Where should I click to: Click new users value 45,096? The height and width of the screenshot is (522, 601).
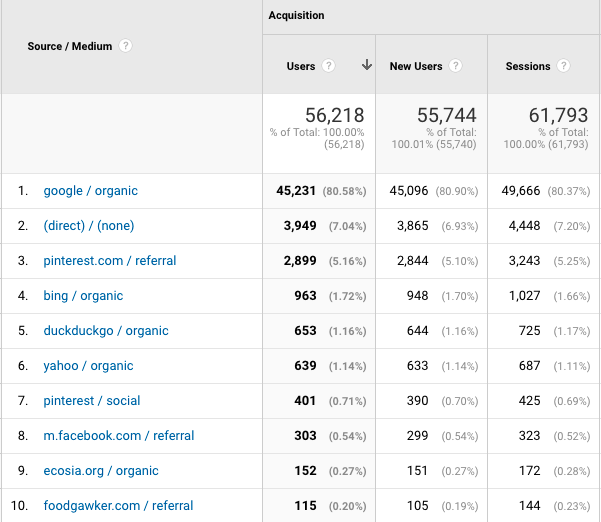(409, 190)
